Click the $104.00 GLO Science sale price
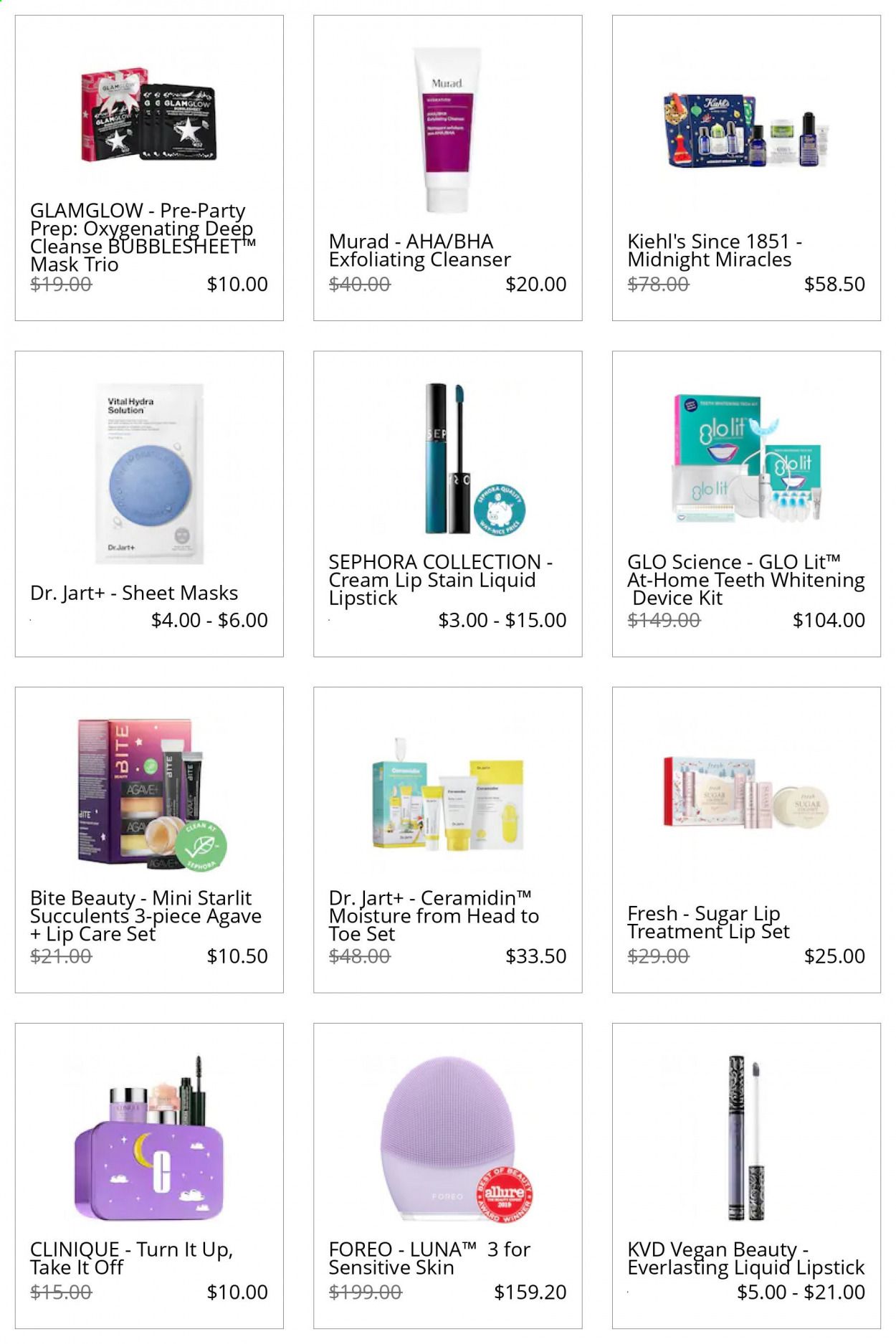The image size is (896, 1344). point(829,620)
